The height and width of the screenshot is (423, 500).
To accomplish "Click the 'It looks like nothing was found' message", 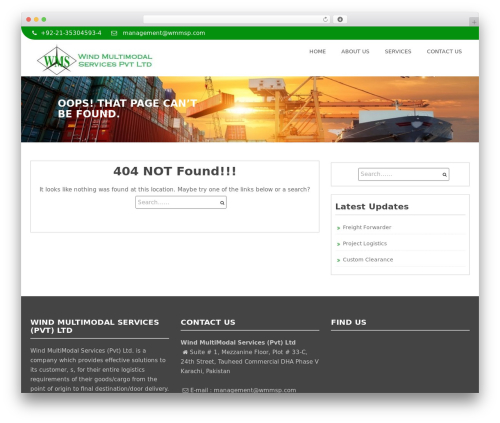I will pos(175,190).
